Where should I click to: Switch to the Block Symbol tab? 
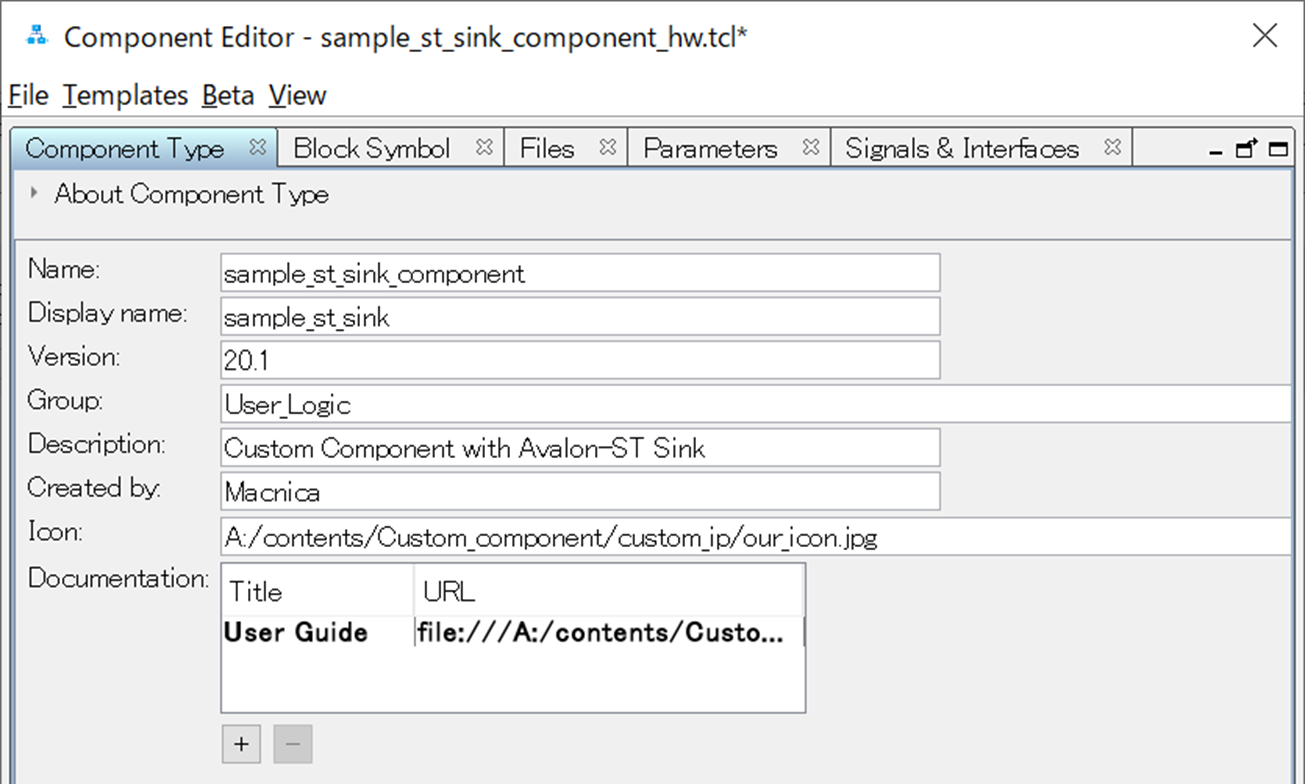(x=372, y=149)
